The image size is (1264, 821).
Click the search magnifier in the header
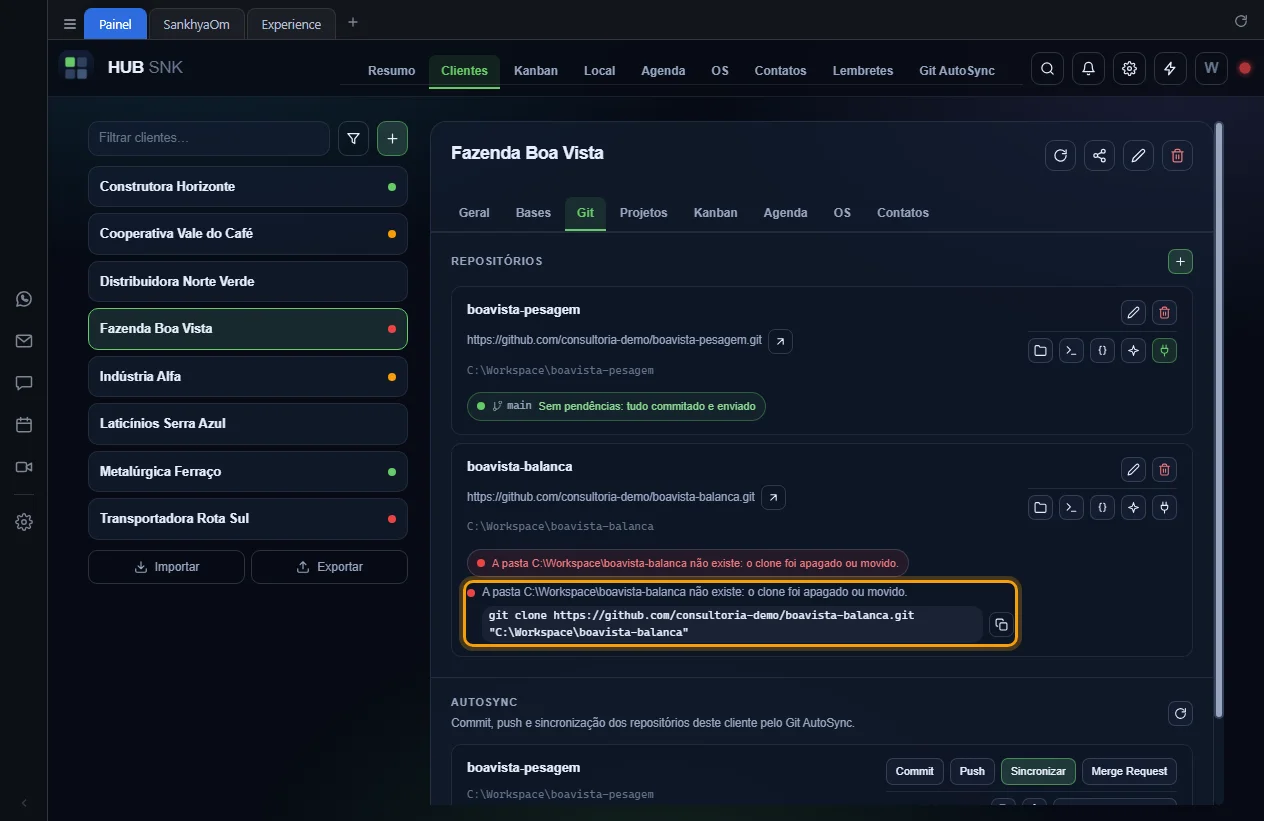(1047, 69)
